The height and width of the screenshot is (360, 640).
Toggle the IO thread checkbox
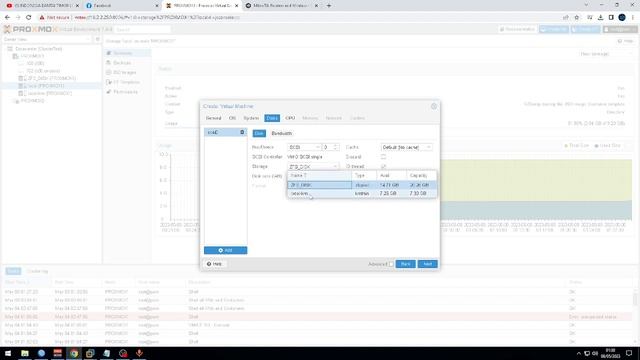pos(383,167)
